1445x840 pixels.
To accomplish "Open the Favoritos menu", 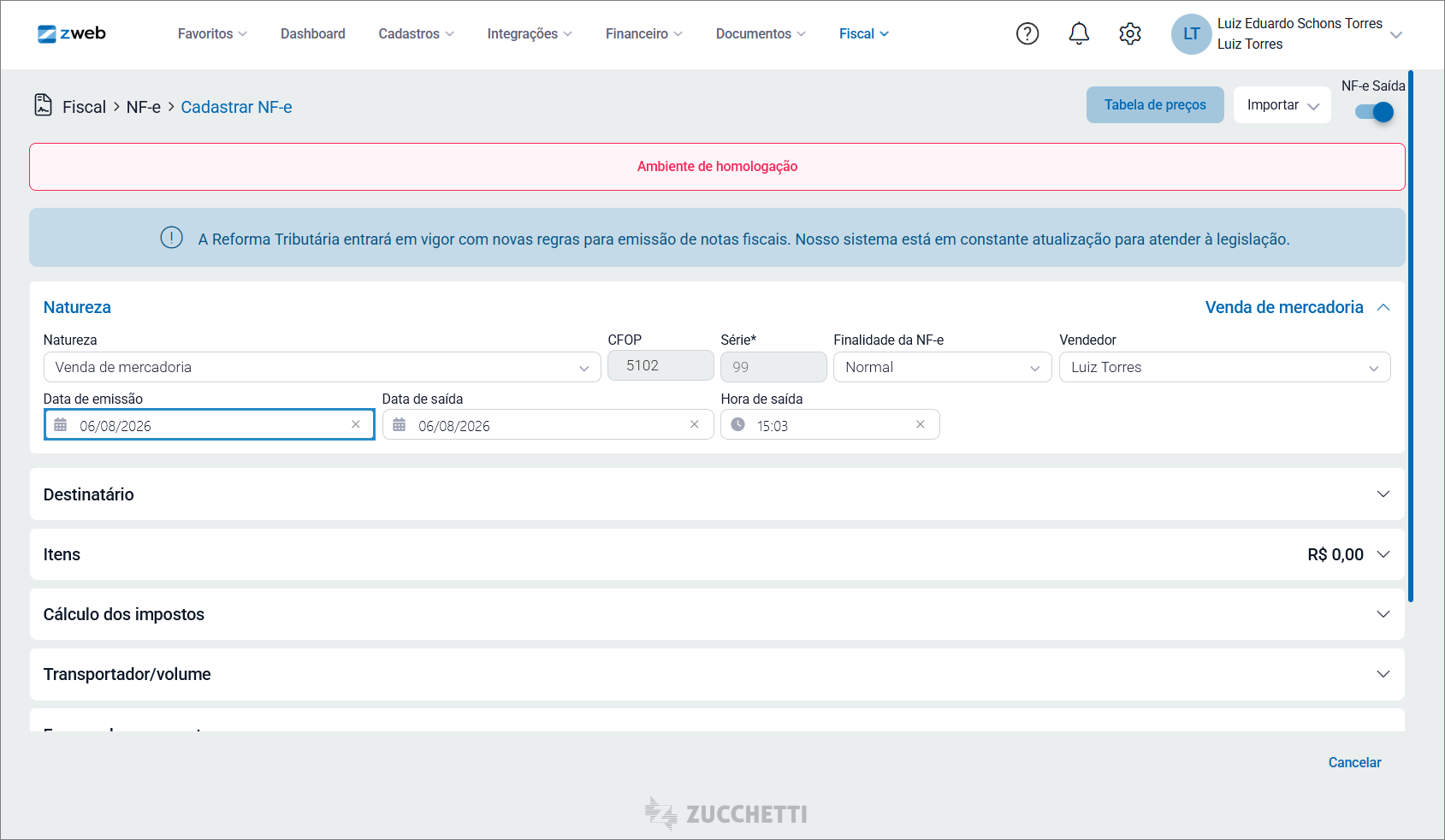I will 212,33.
